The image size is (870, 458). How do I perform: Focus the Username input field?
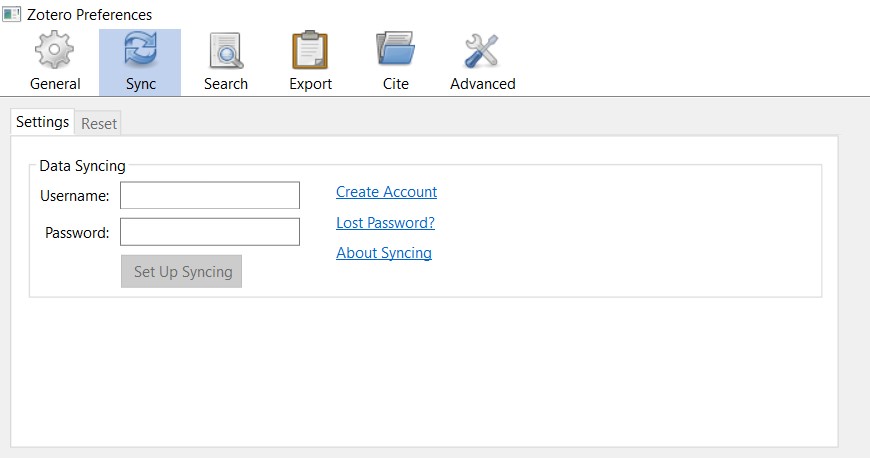210,195
